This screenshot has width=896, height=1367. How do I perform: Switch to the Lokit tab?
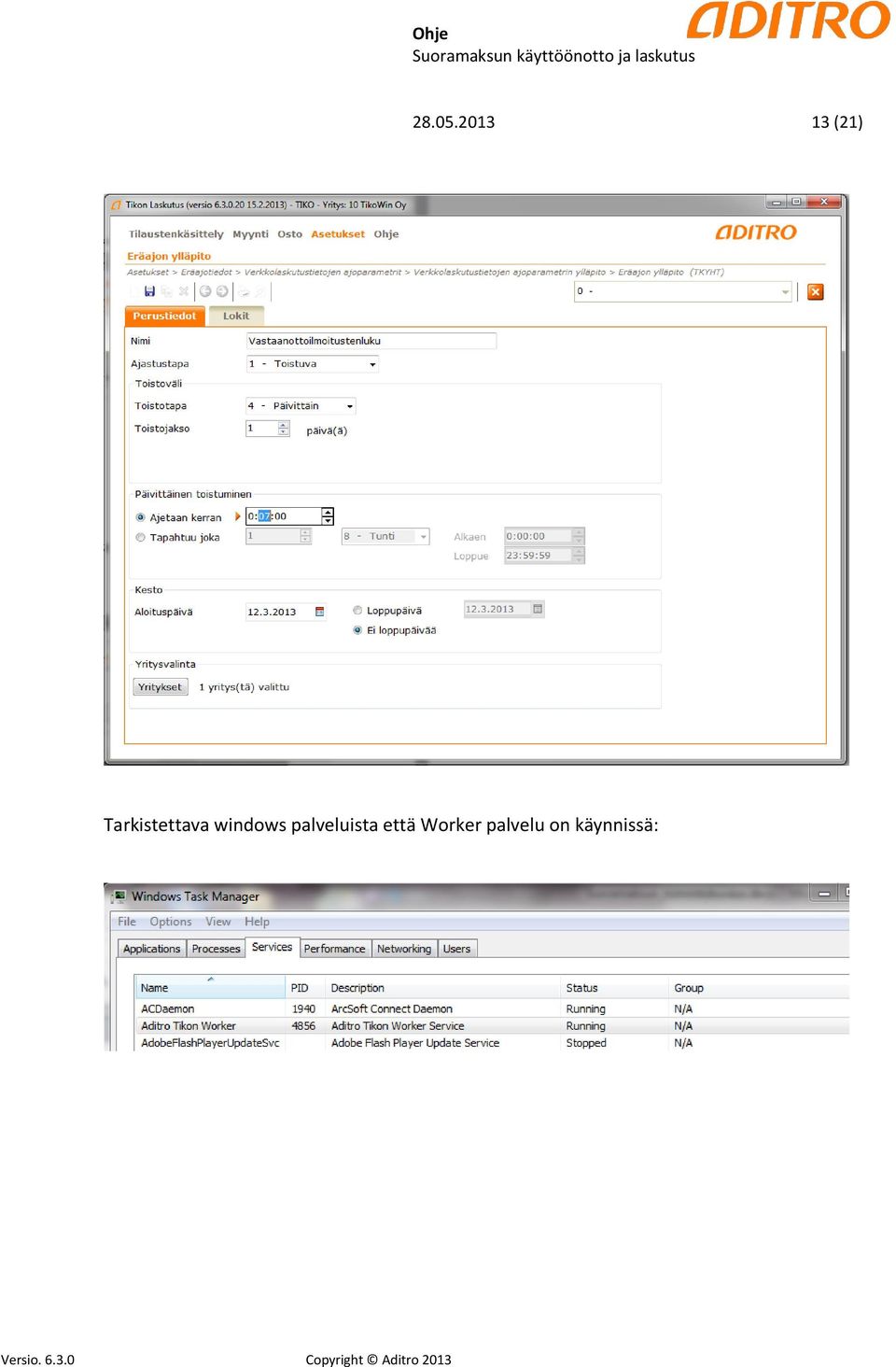(235, 316)
